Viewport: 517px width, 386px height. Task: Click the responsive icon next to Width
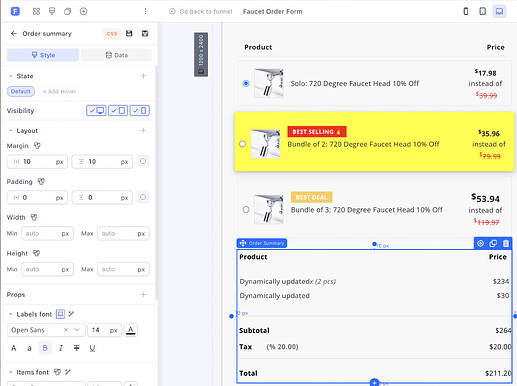click(x=34, y=217)
